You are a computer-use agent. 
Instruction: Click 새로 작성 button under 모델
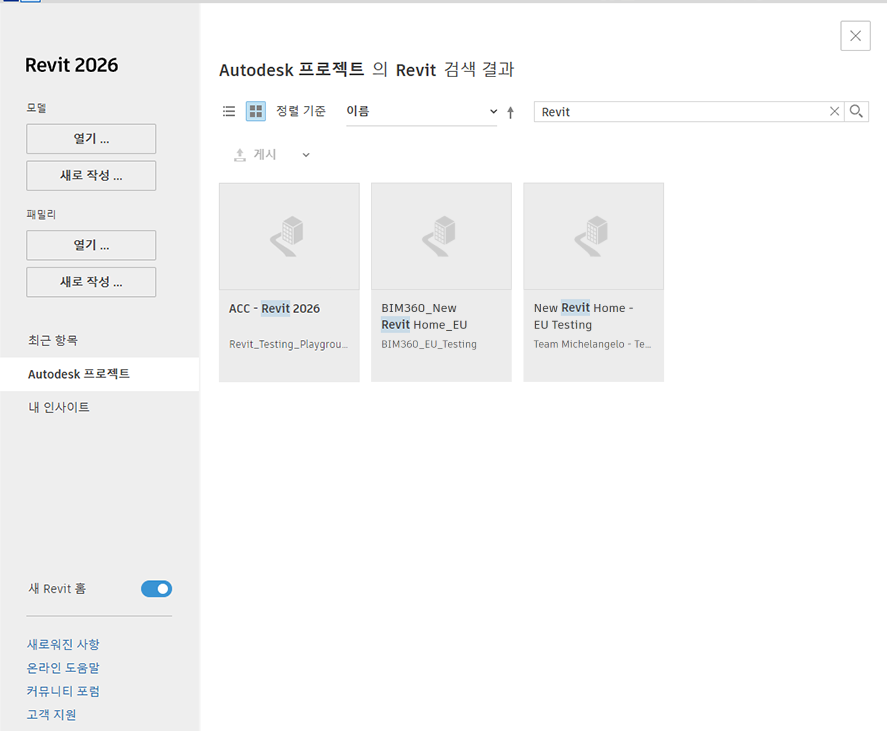click(91, 175)
